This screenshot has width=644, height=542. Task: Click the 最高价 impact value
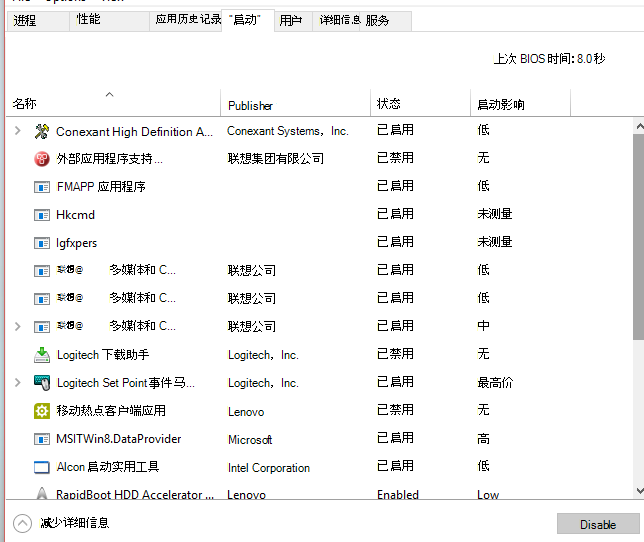coord(495,383)
